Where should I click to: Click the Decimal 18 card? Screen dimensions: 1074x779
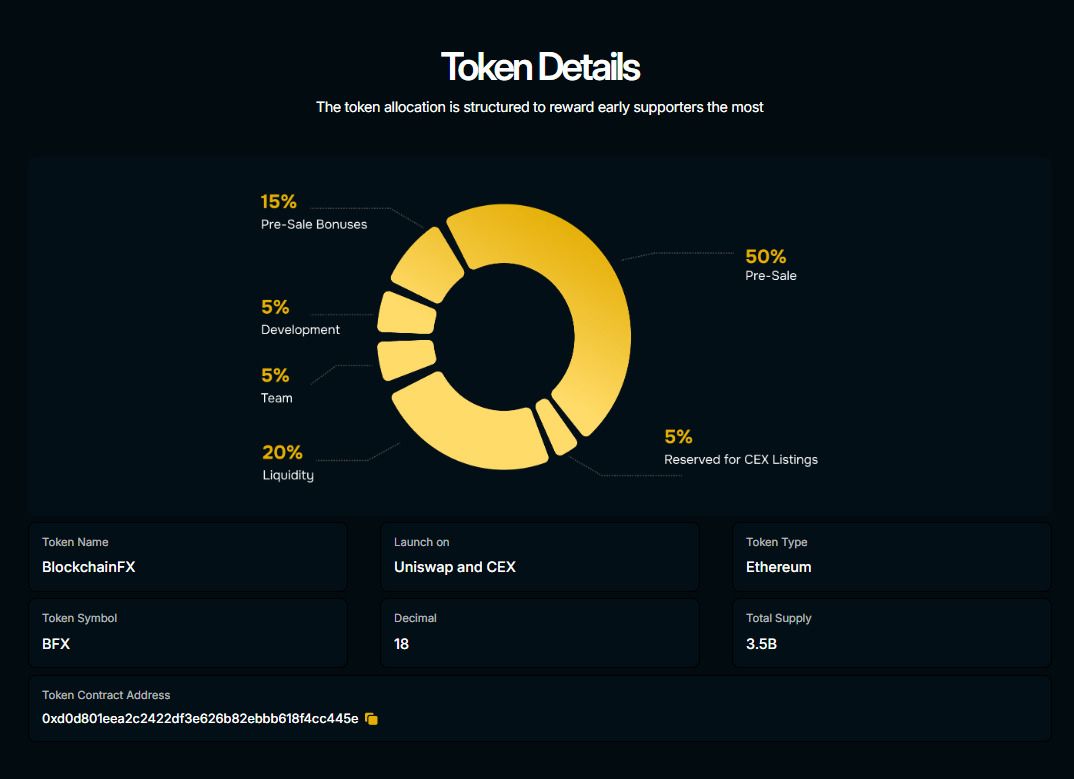[x=540, y=633]
